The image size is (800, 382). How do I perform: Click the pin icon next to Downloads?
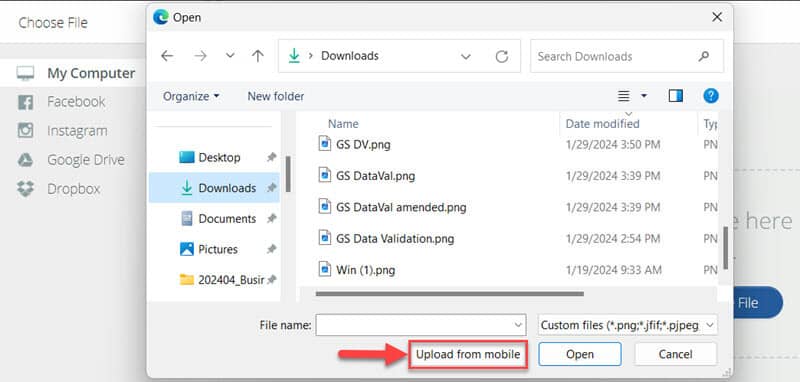click(x=272, y=188)
